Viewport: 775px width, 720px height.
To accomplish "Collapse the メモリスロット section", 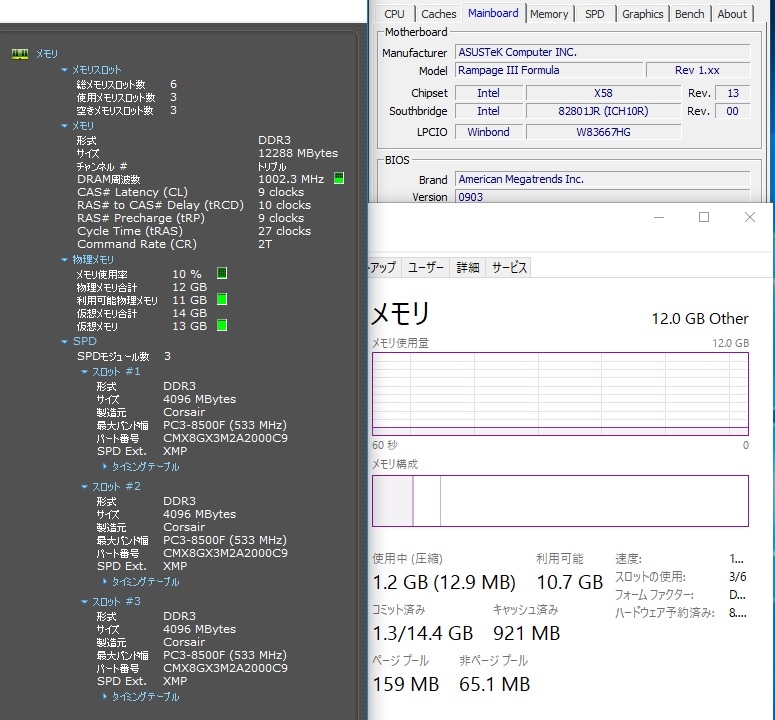I will 65,70.
